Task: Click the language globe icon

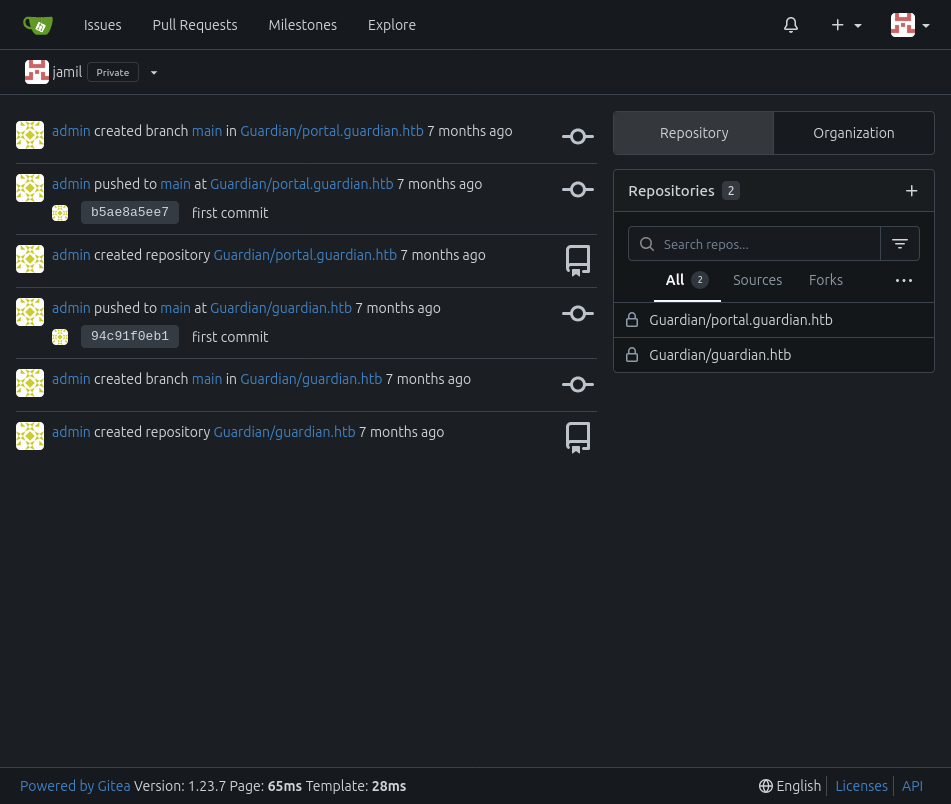Action: [766, 786]
